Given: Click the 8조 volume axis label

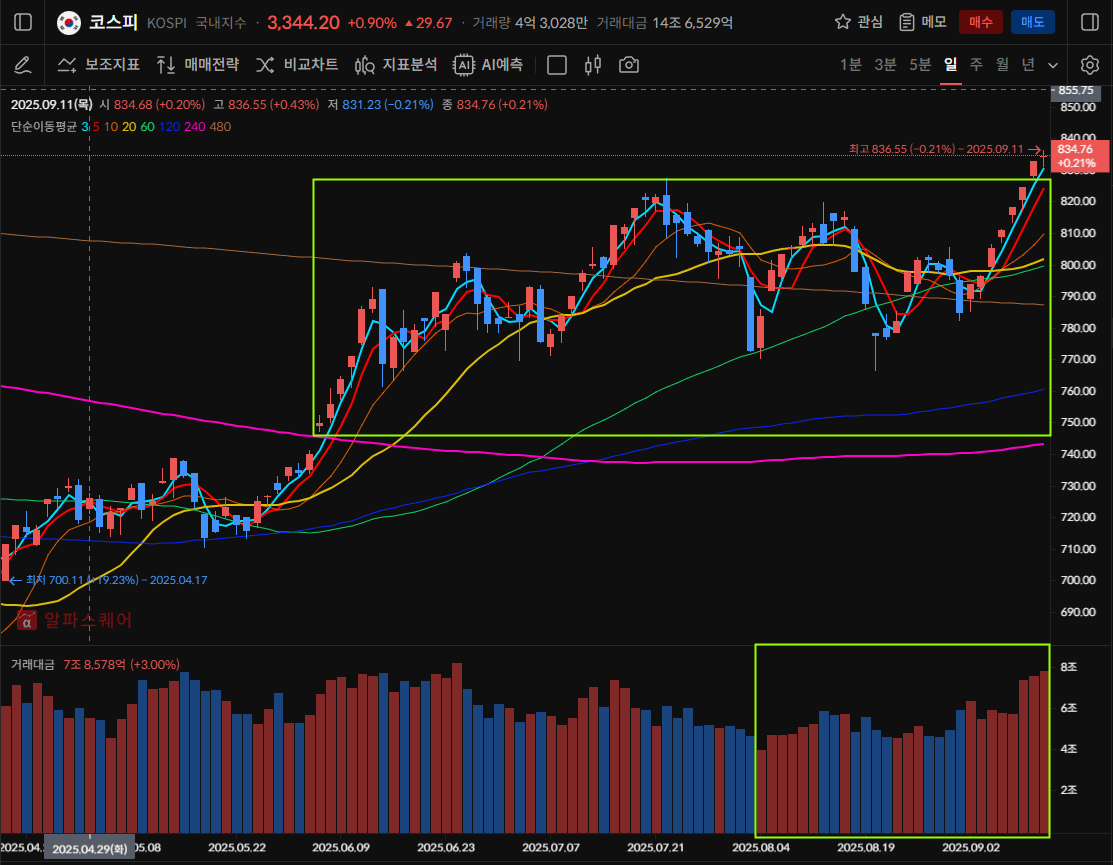Looking at the screenshot, I should point(1069,667).
